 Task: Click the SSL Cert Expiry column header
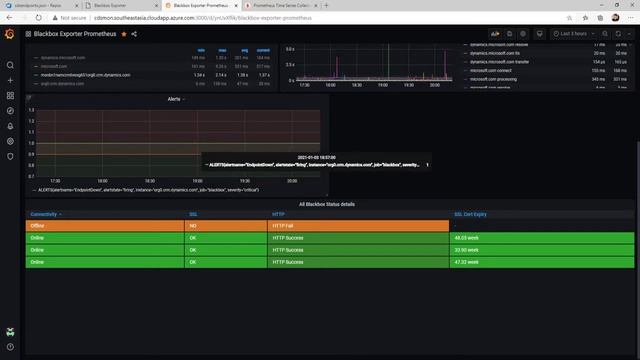click(x=470, y=214)
